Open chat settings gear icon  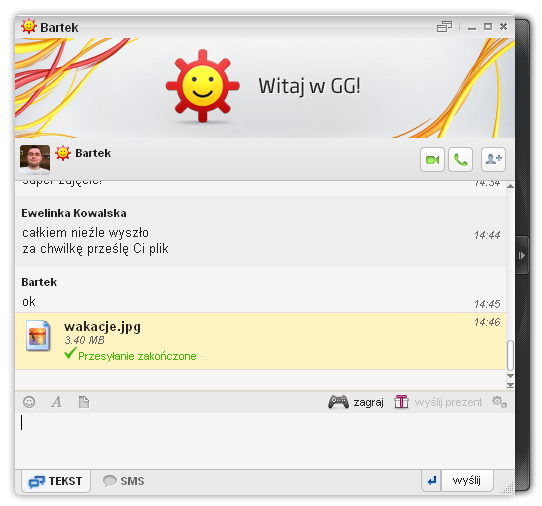click(x=499, y=402)
